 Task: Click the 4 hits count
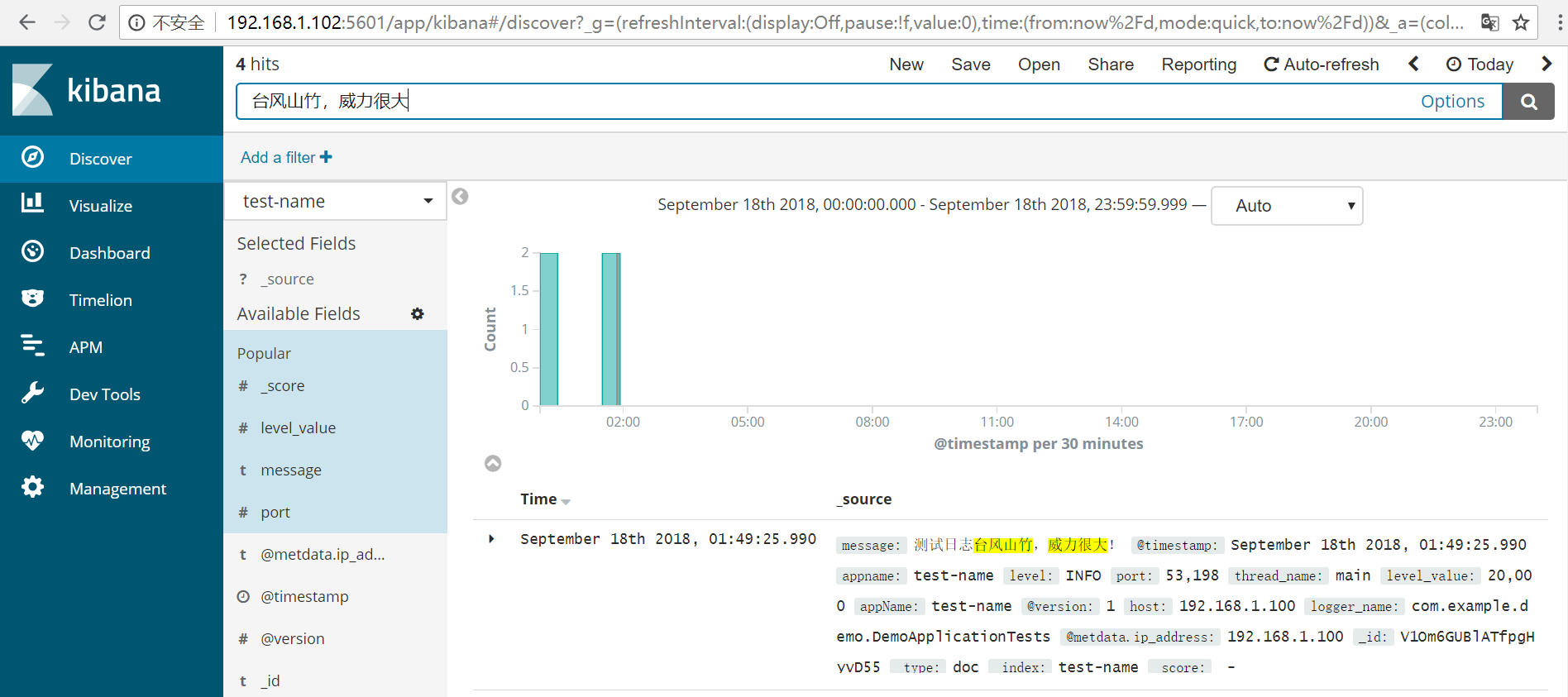(257, 64)
